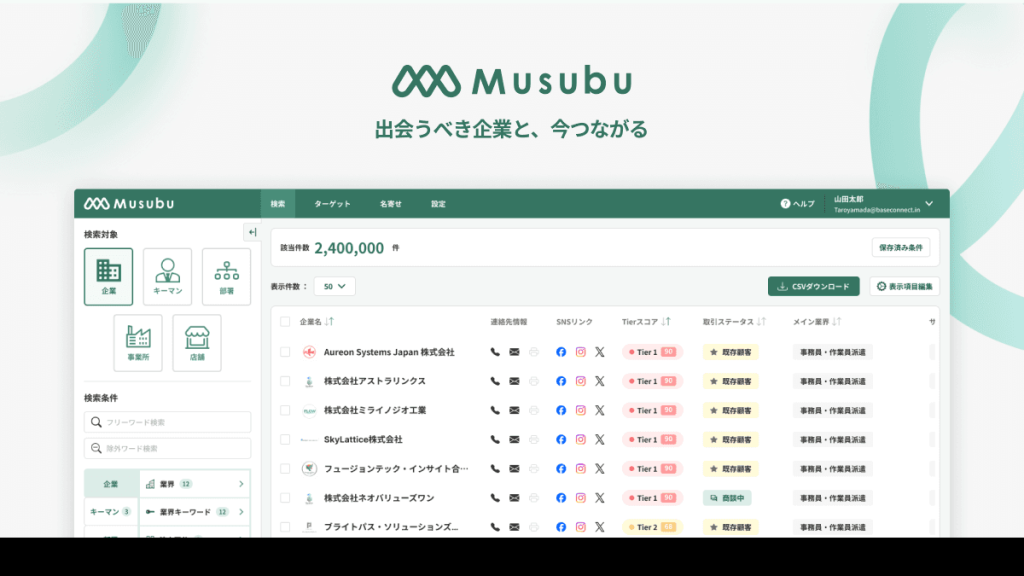
Task: Select the 部署 department search target
Action: point(227,276)
